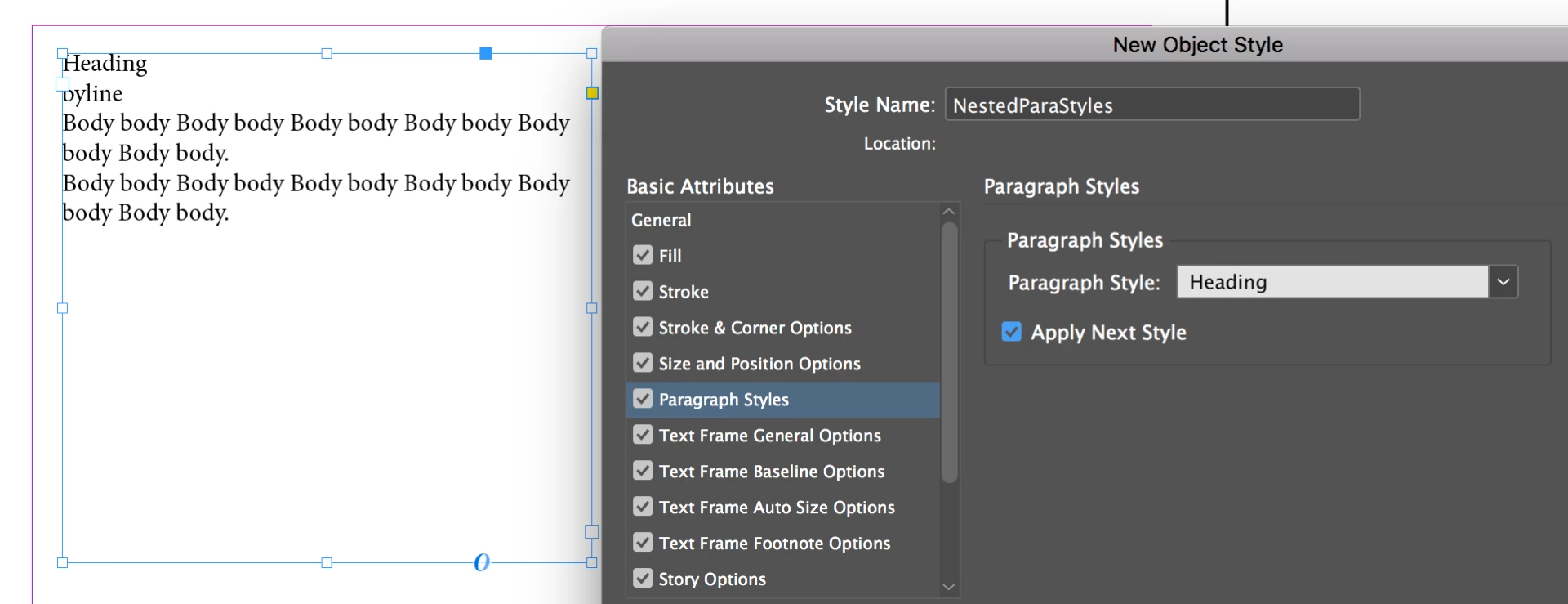
Task: Select the General attributes category
Action: tap(661, 220)
